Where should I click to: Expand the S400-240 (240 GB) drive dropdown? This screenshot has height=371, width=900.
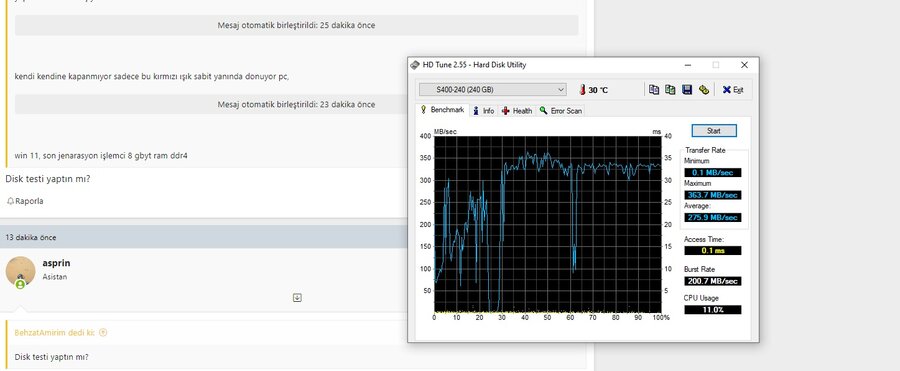click(x=492, y=90)
